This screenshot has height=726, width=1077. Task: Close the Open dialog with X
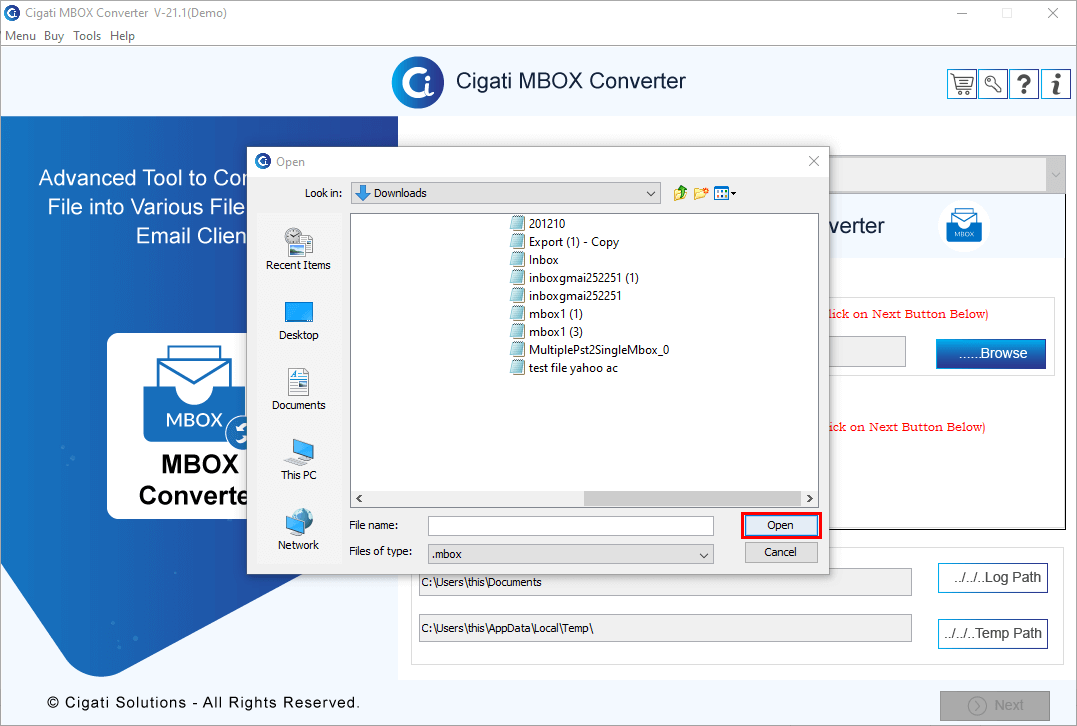click(x=814, y=161)
